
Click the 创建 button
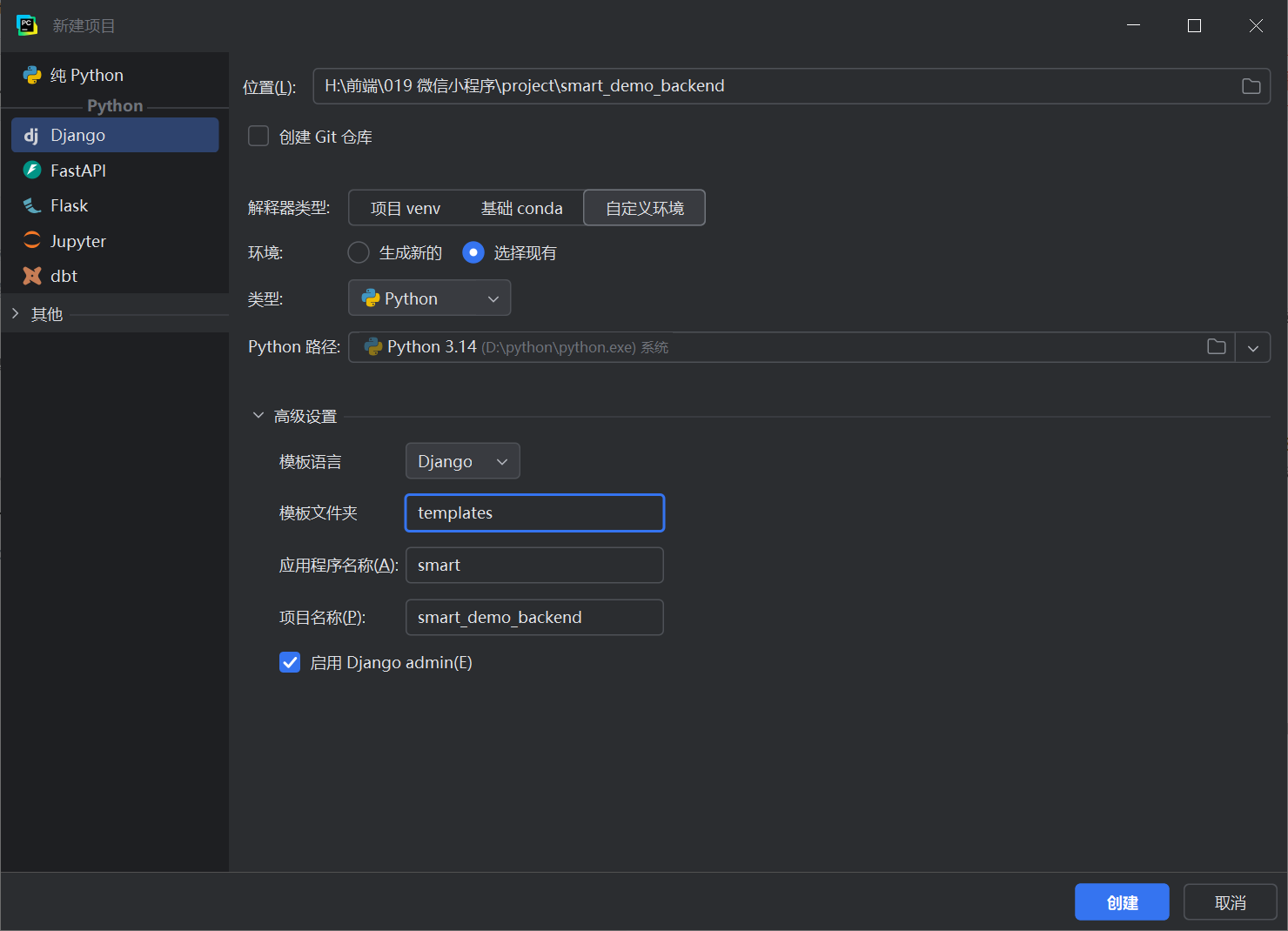[x=1122, y=902]
